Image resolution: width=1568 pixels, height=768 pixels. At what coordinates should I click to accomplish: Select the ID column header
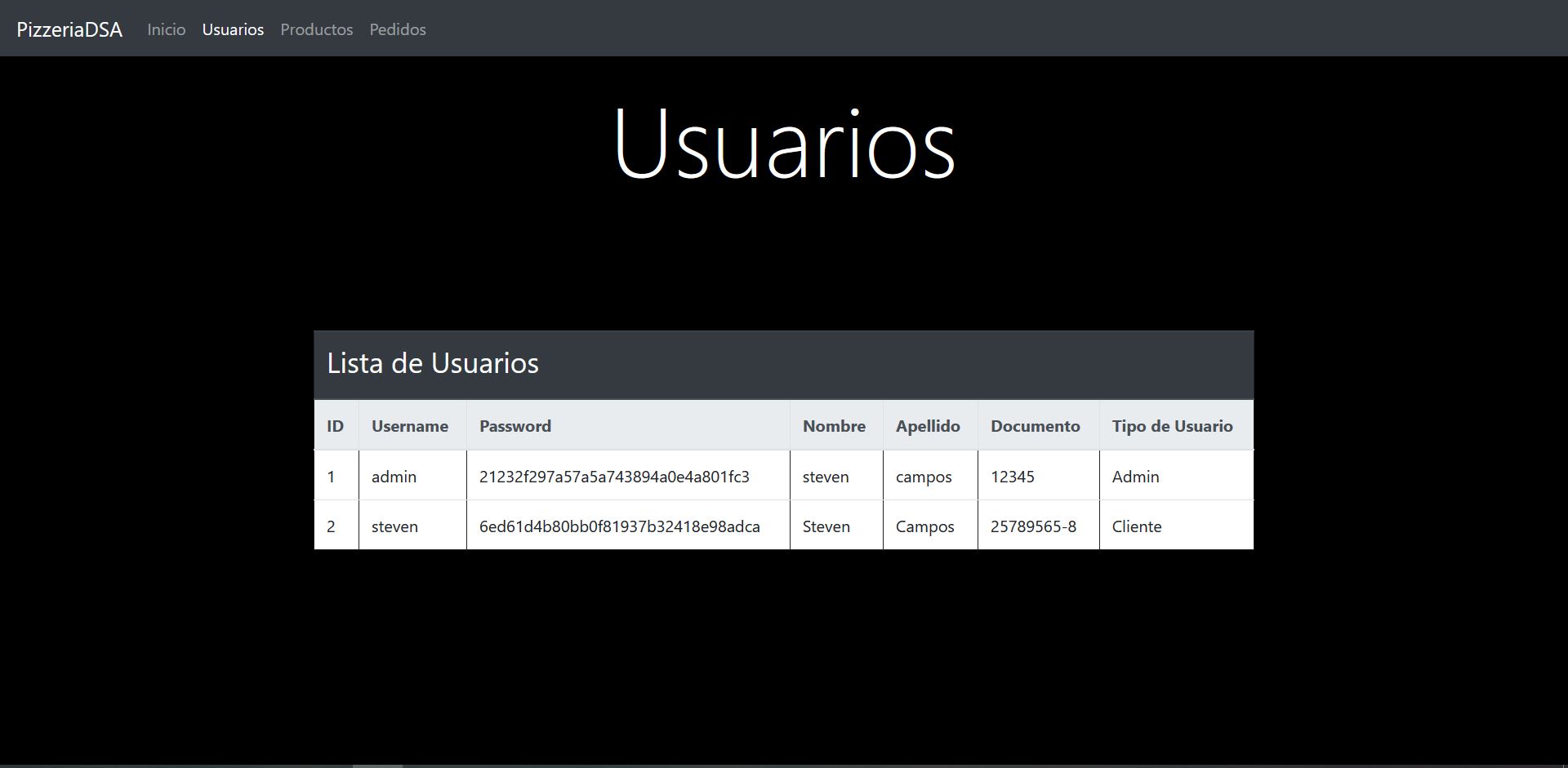coord(336,426)
